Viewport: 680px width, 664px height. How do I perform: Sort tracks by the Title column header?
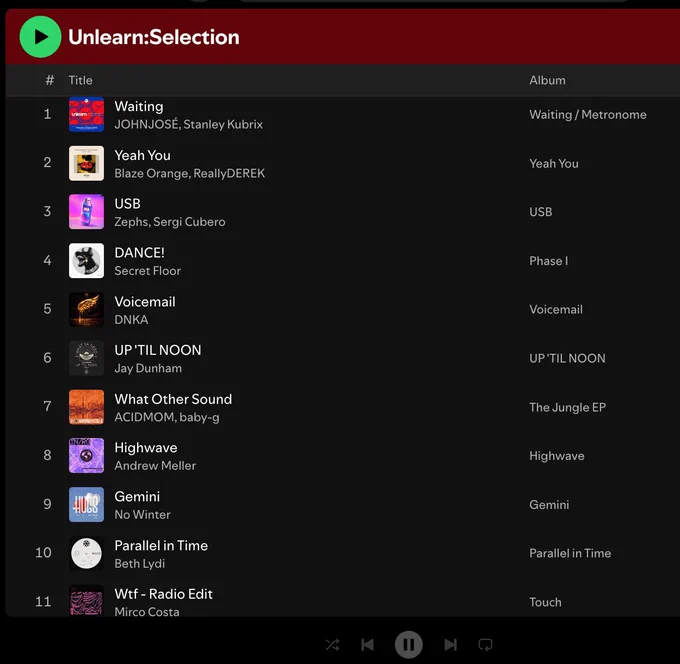tap(80, 80)
